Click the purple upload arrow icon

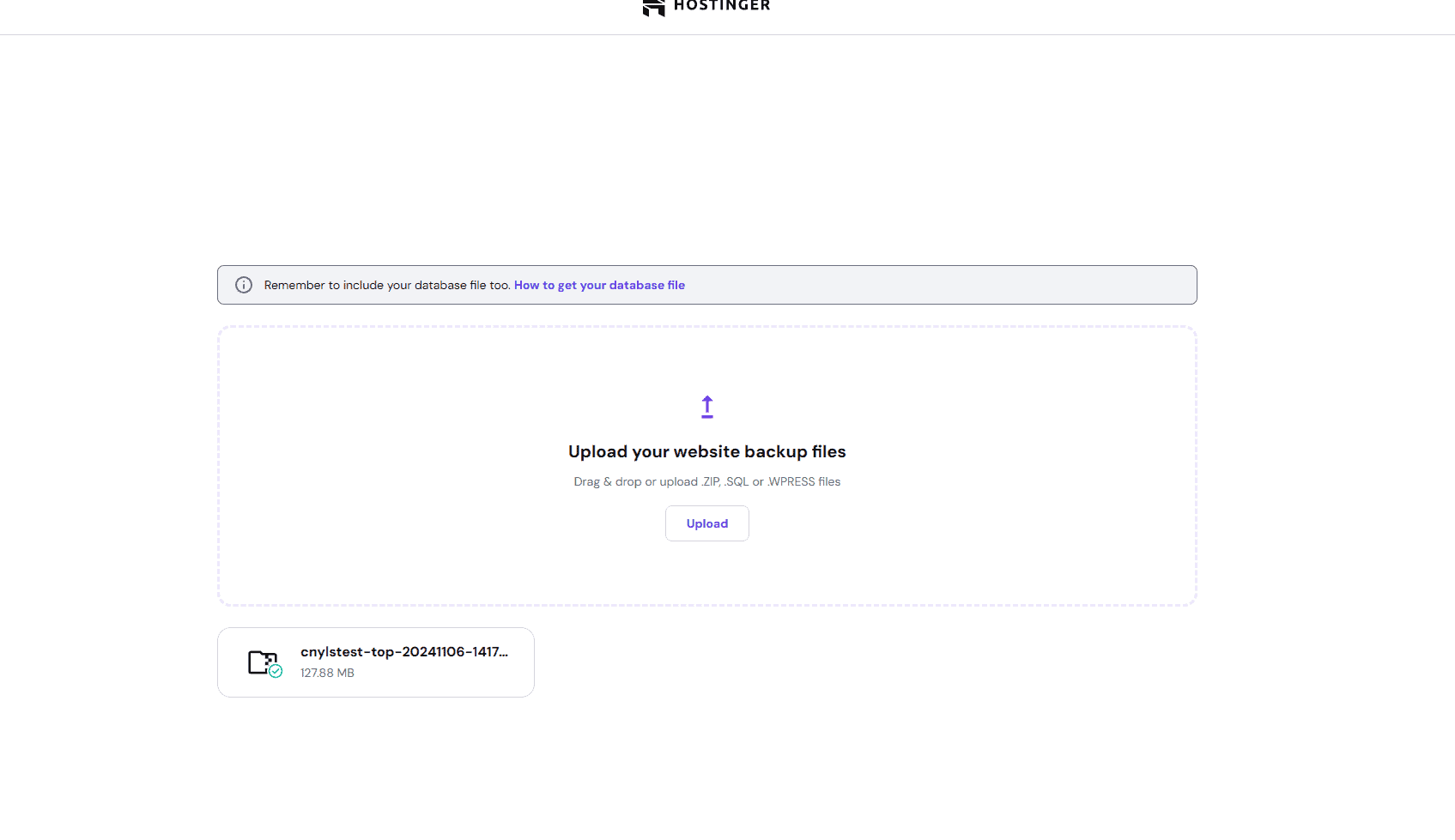pos(707,407)
